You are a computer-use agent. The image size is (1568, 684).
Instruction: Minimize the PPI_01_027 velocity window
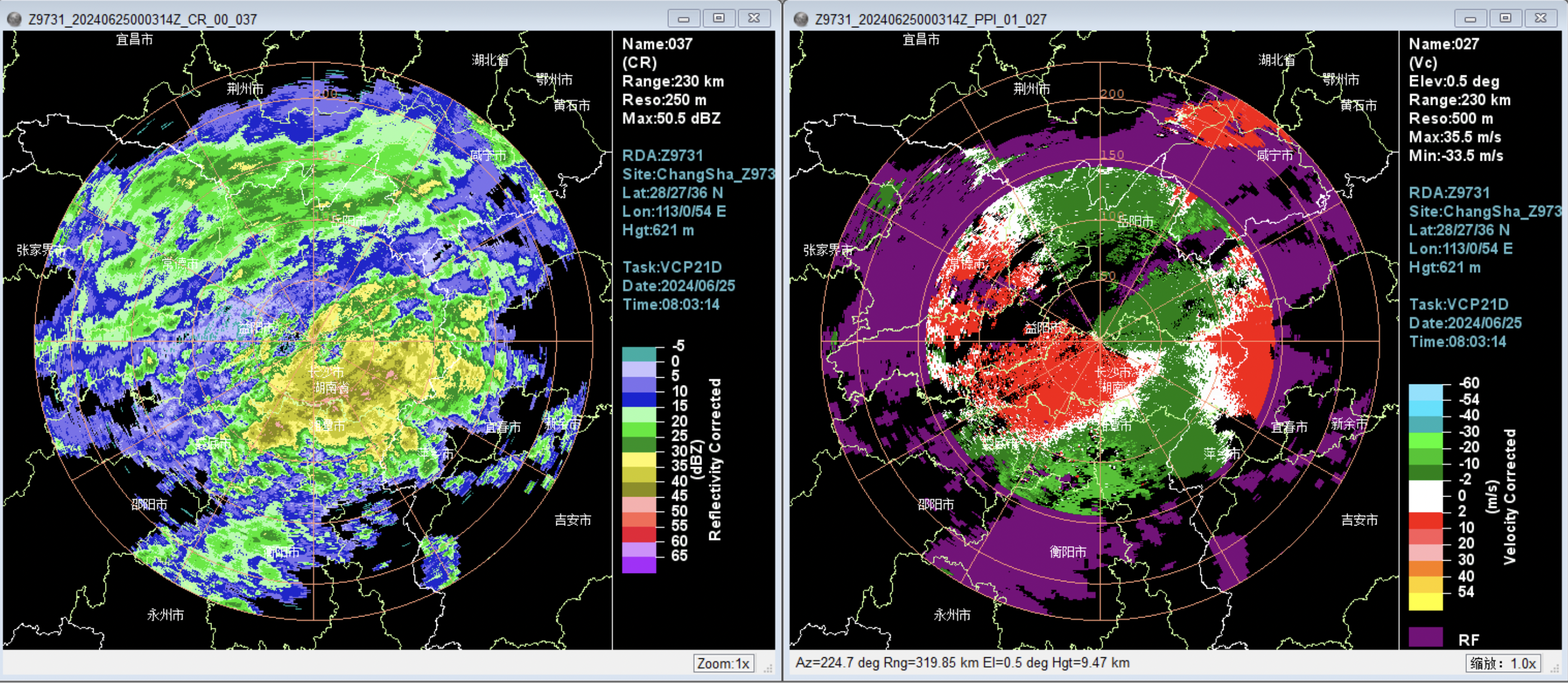[x=1469, y=18]
